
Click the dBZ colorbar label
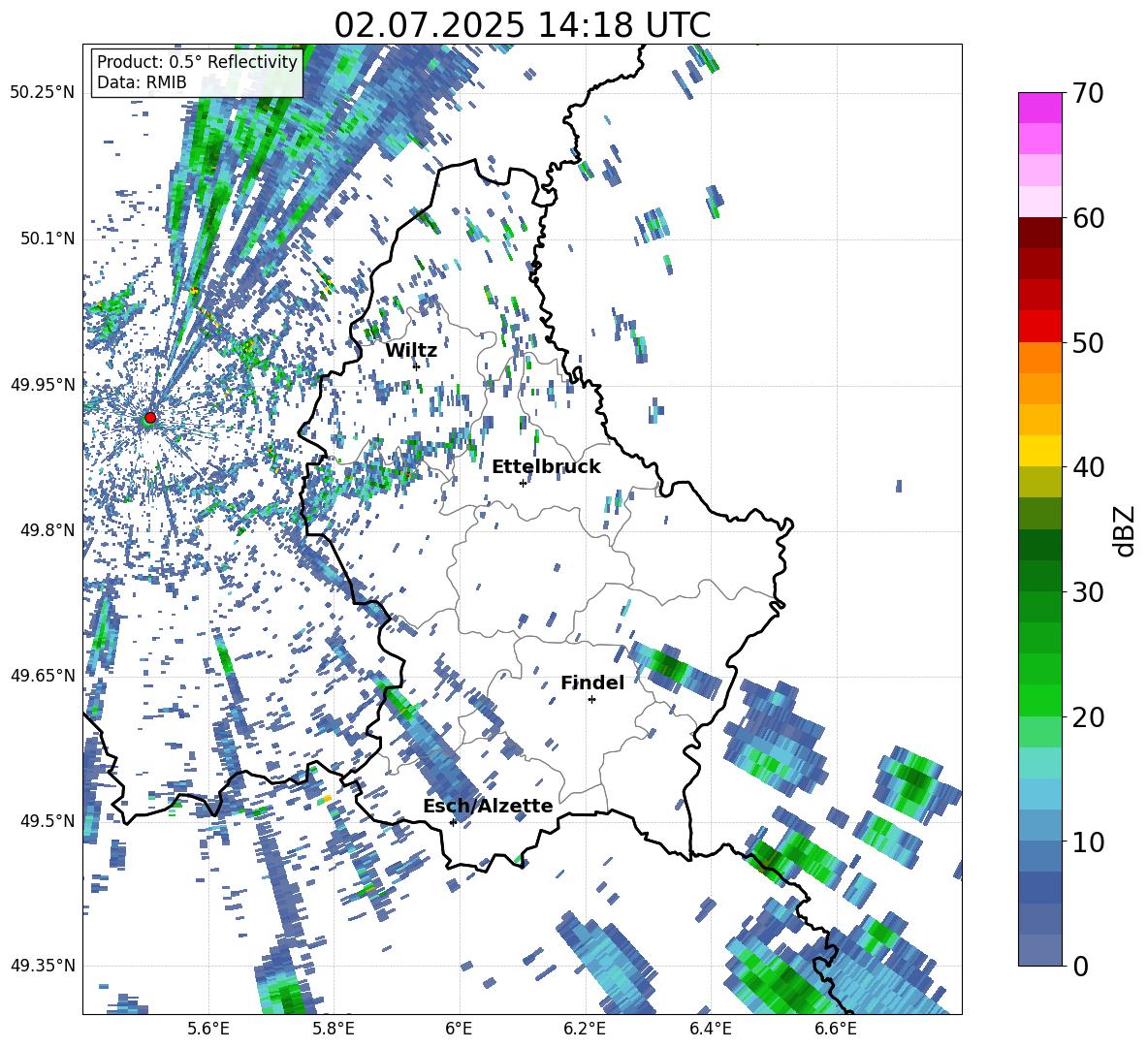tap(1126, 530)
